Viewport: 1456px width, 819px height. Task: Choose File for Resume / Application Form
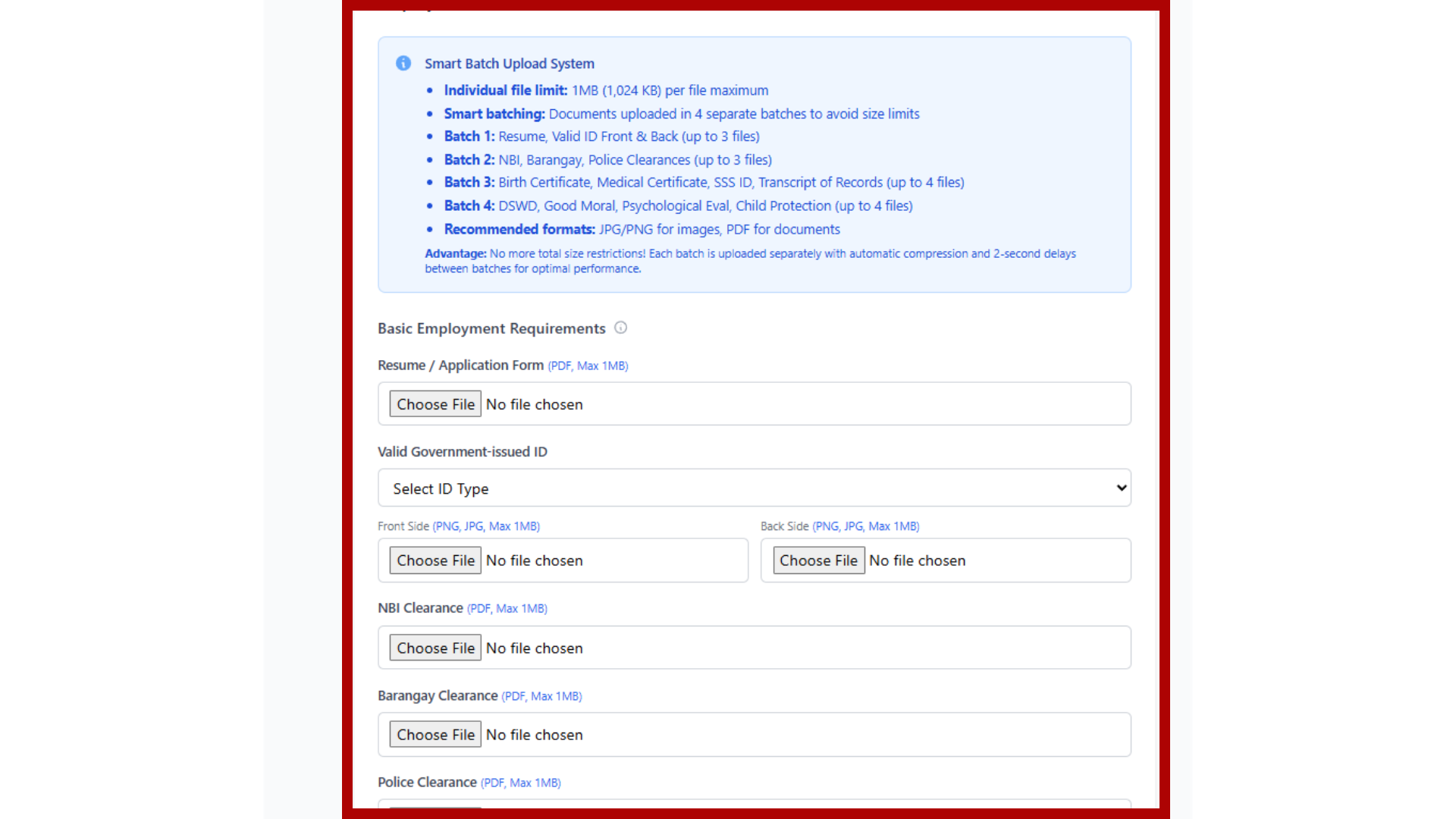click(435, 404)
